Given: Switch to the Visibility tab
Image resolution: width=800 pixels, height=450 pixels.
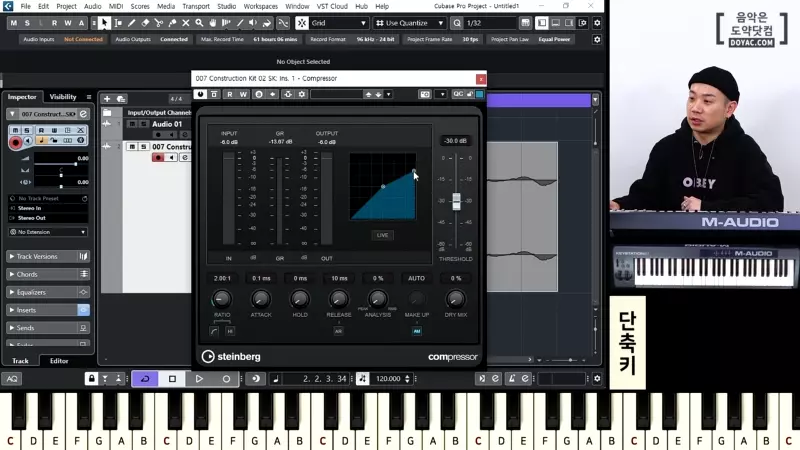Looking at the screenshot, I should click(x=63, y=97).
